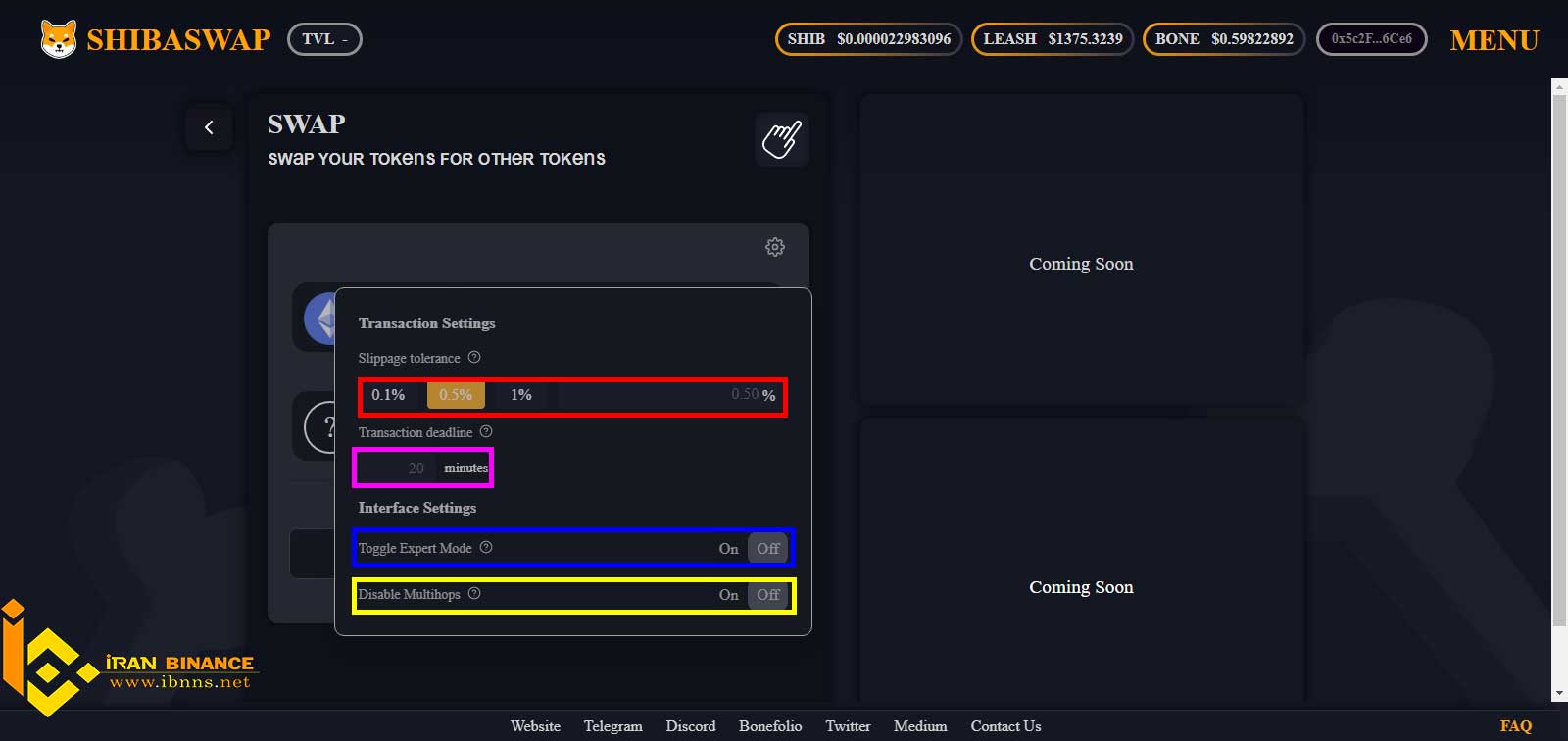Show Disable Multihops help icon
The image size is (1568, 741).
tap(474, 594)
